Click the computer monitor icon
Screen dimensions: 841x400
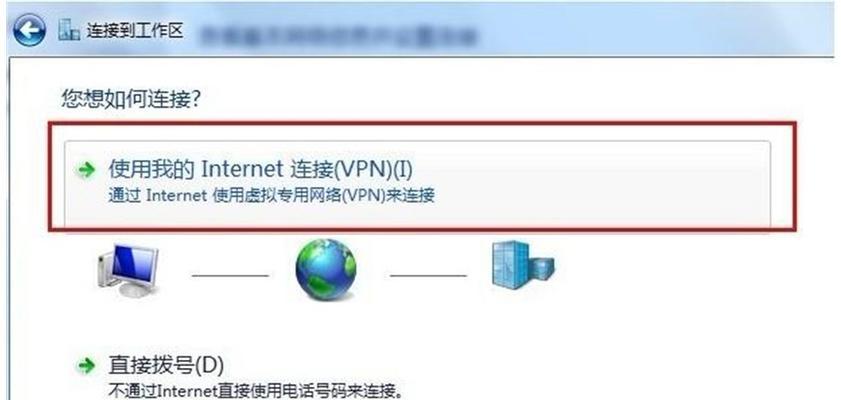point(128,270)
